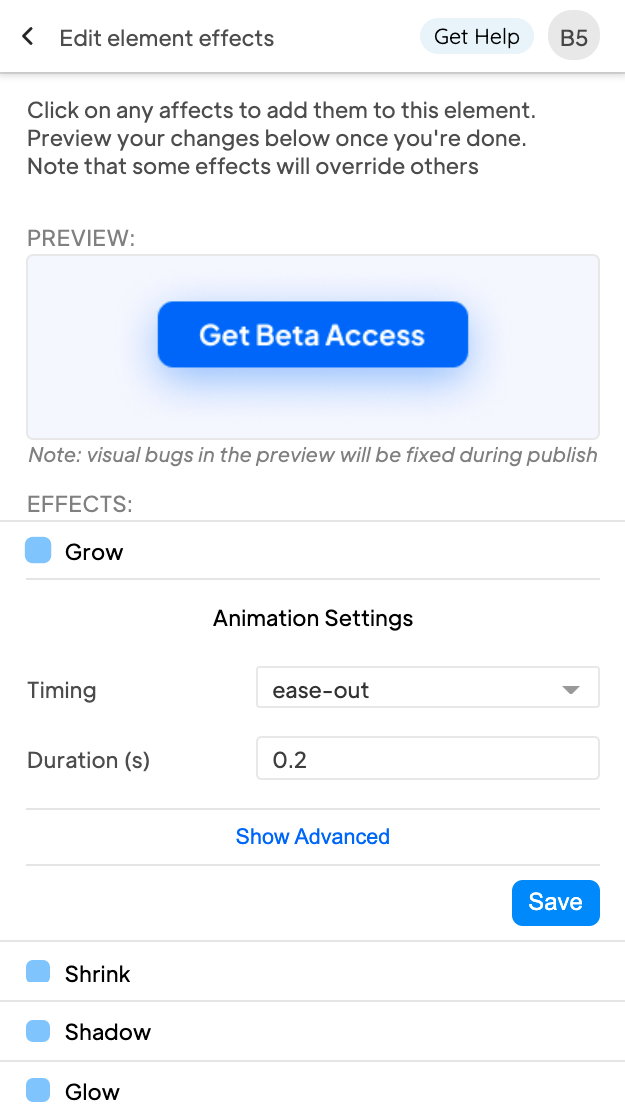
Task: Click the Animation Settings heading
Action: click(312, 619)
